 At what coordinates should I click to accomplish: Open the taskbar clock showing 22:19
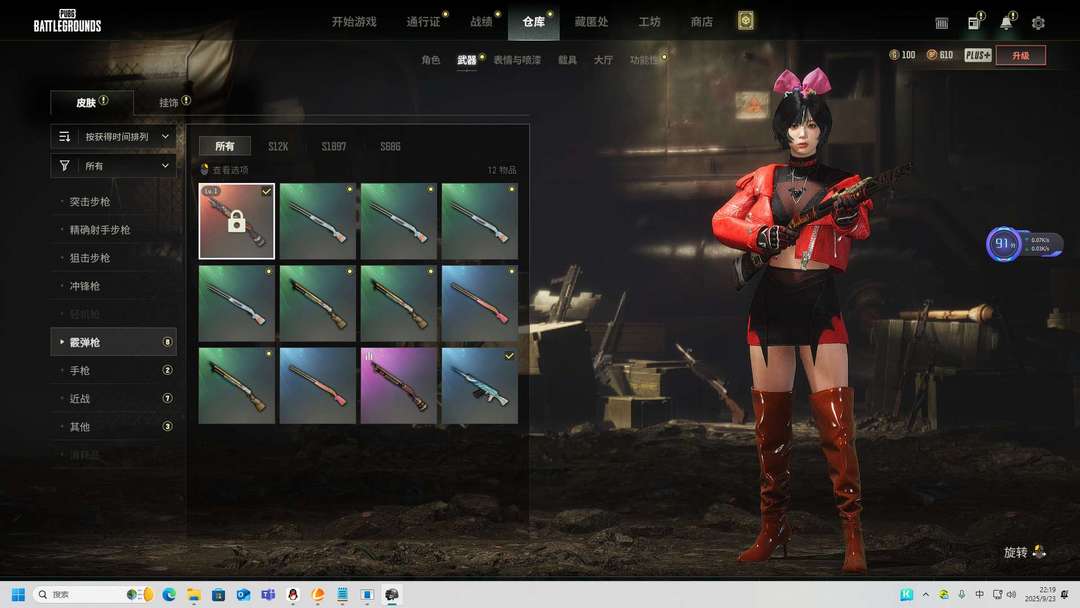(1038, 594)
